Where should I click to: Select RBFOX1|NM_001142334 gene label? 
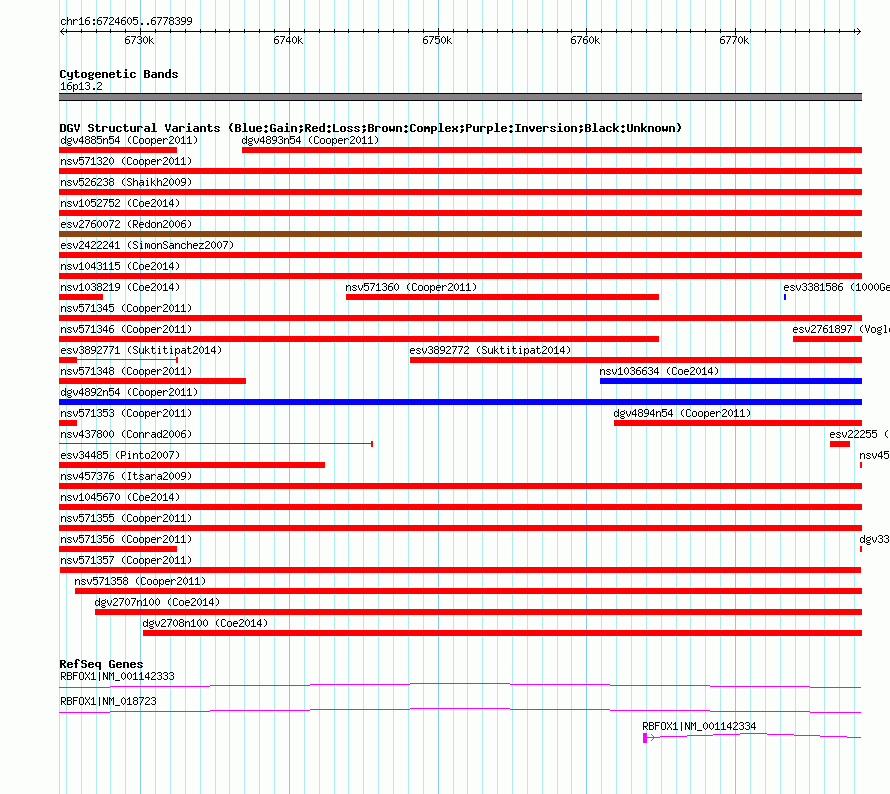[699, 726]
